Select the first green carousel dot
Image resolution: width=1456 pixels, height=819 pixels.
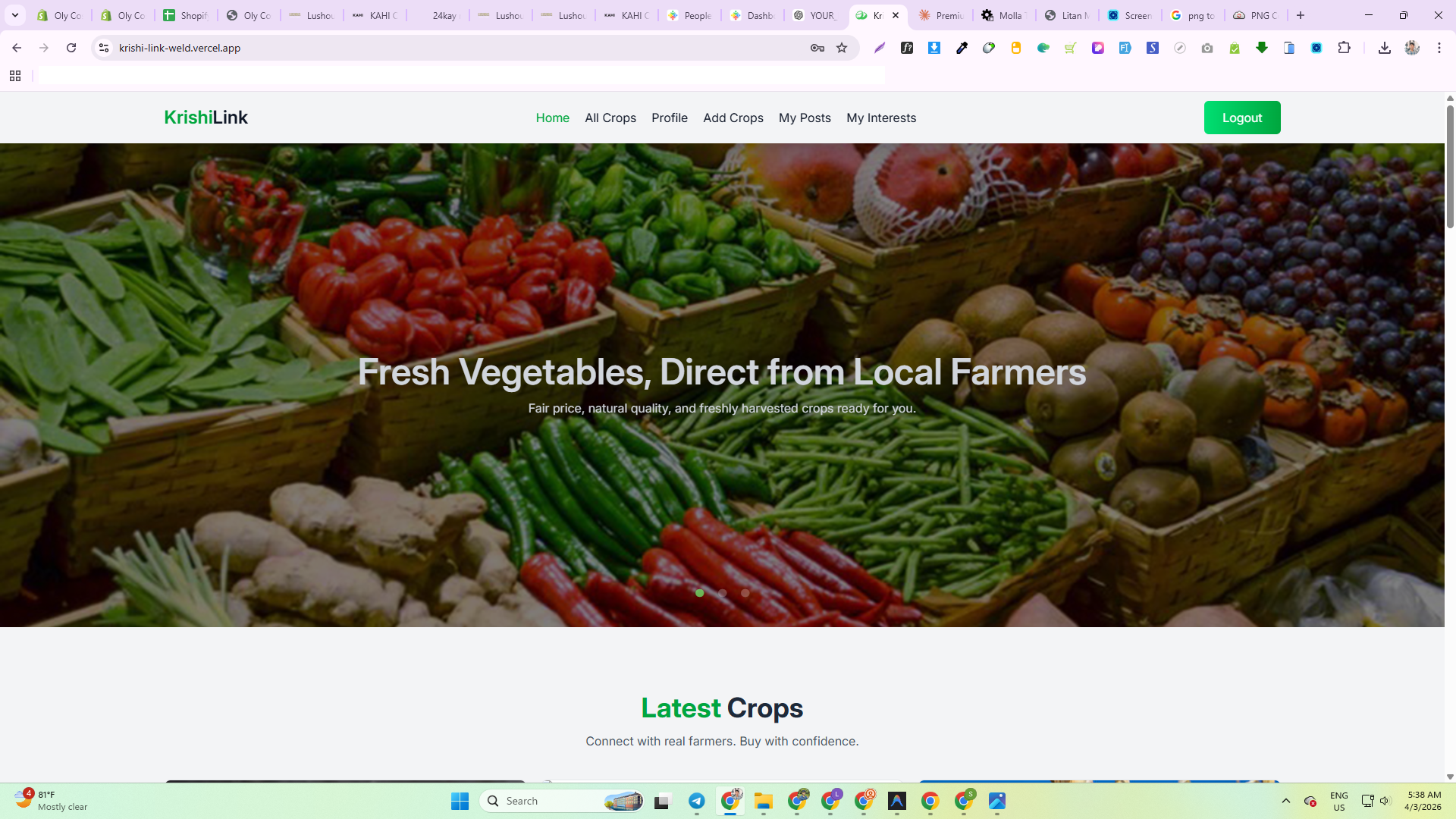[x=700, y=593]
